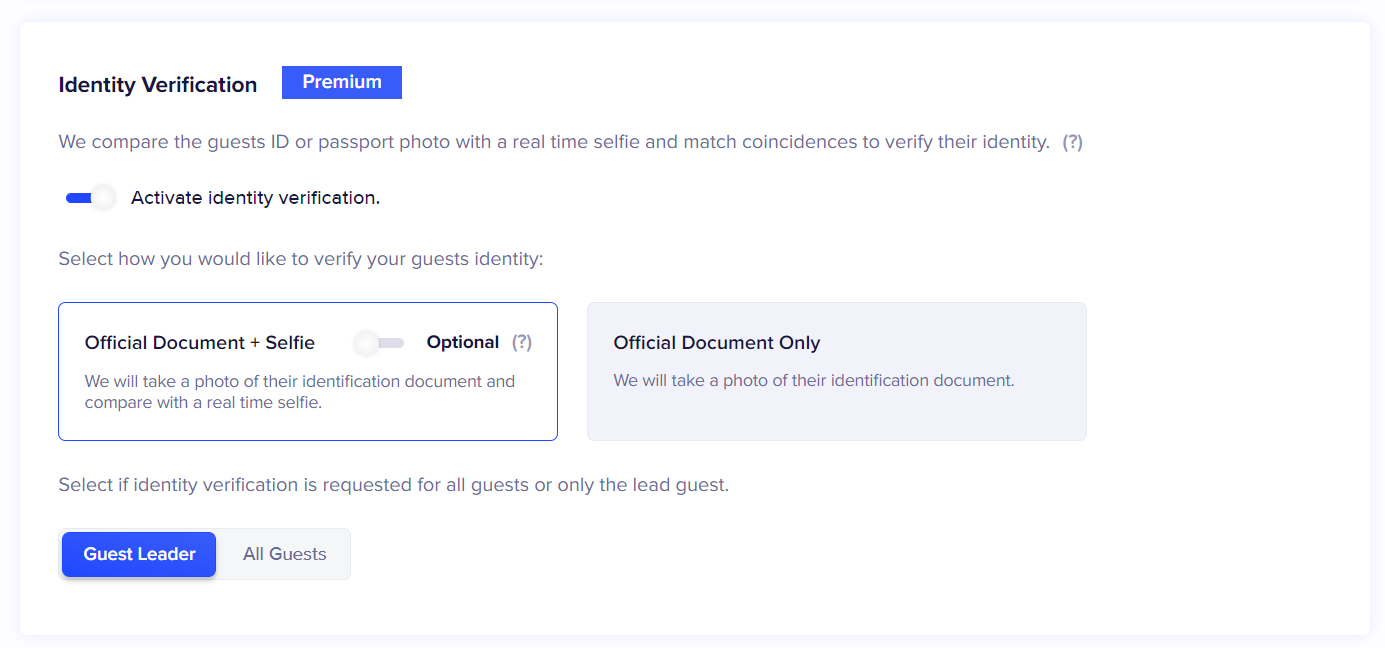Click the 'We compare the guests ID' paragraph

[x=554, y=142]
